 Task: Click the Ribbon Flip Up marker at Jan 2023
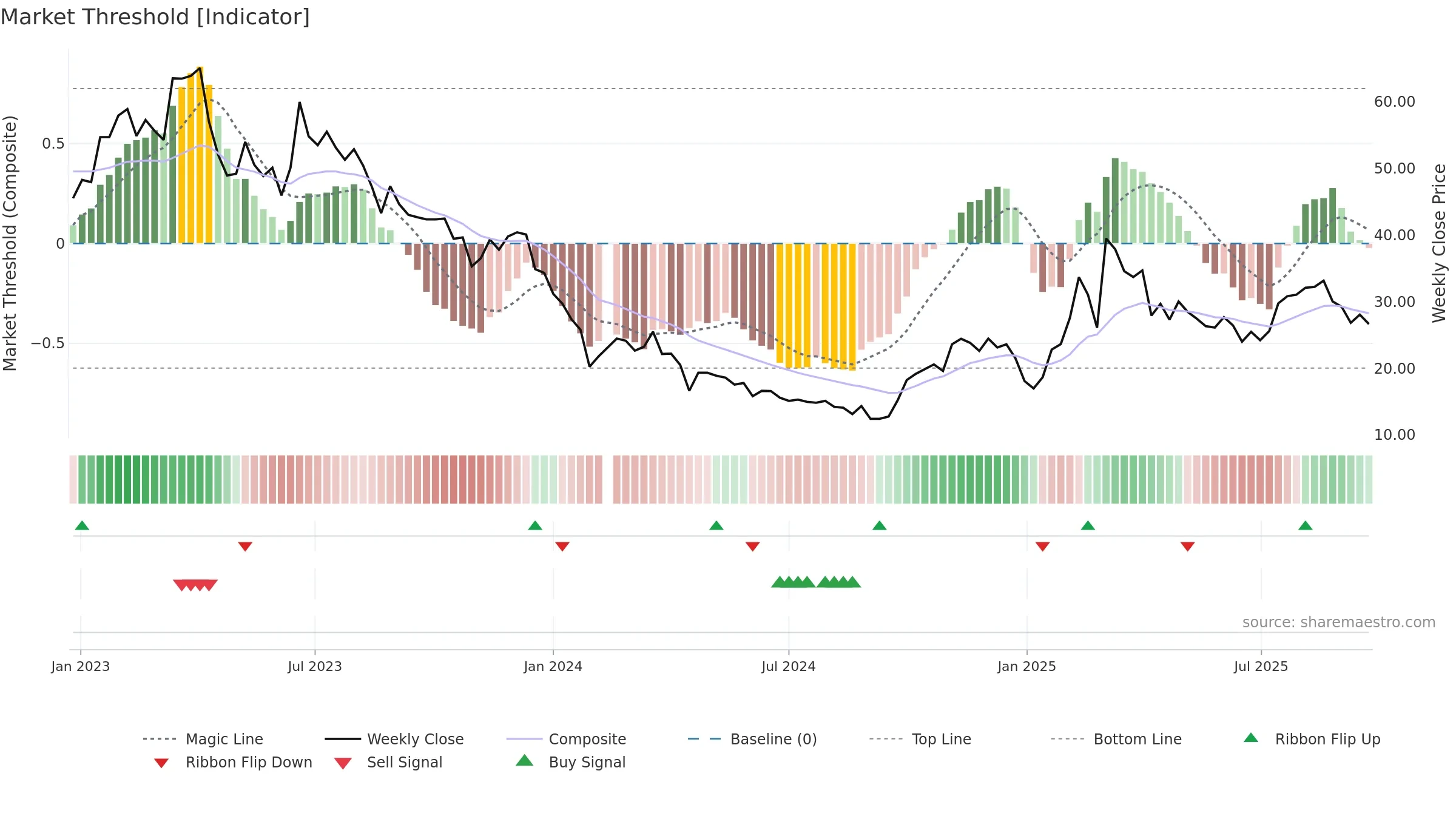click(x=82, y=525)
